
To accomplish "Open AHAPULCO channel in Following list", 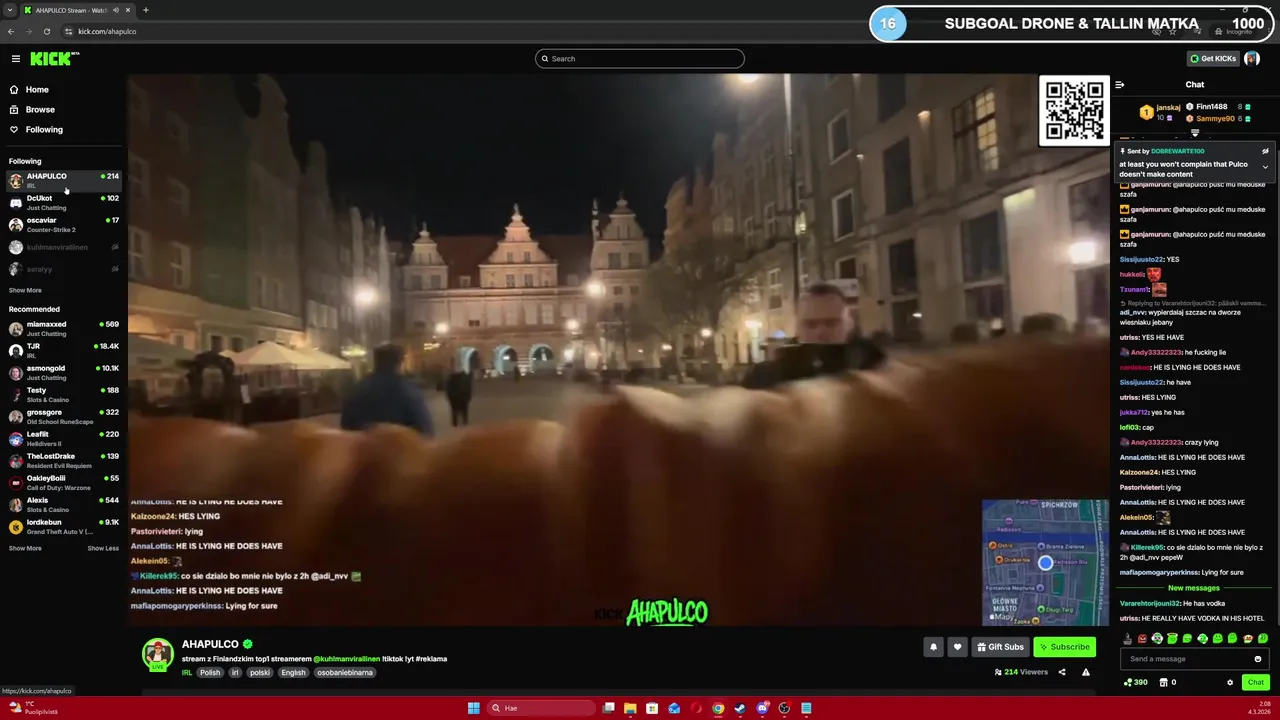I will click(64, 181).
